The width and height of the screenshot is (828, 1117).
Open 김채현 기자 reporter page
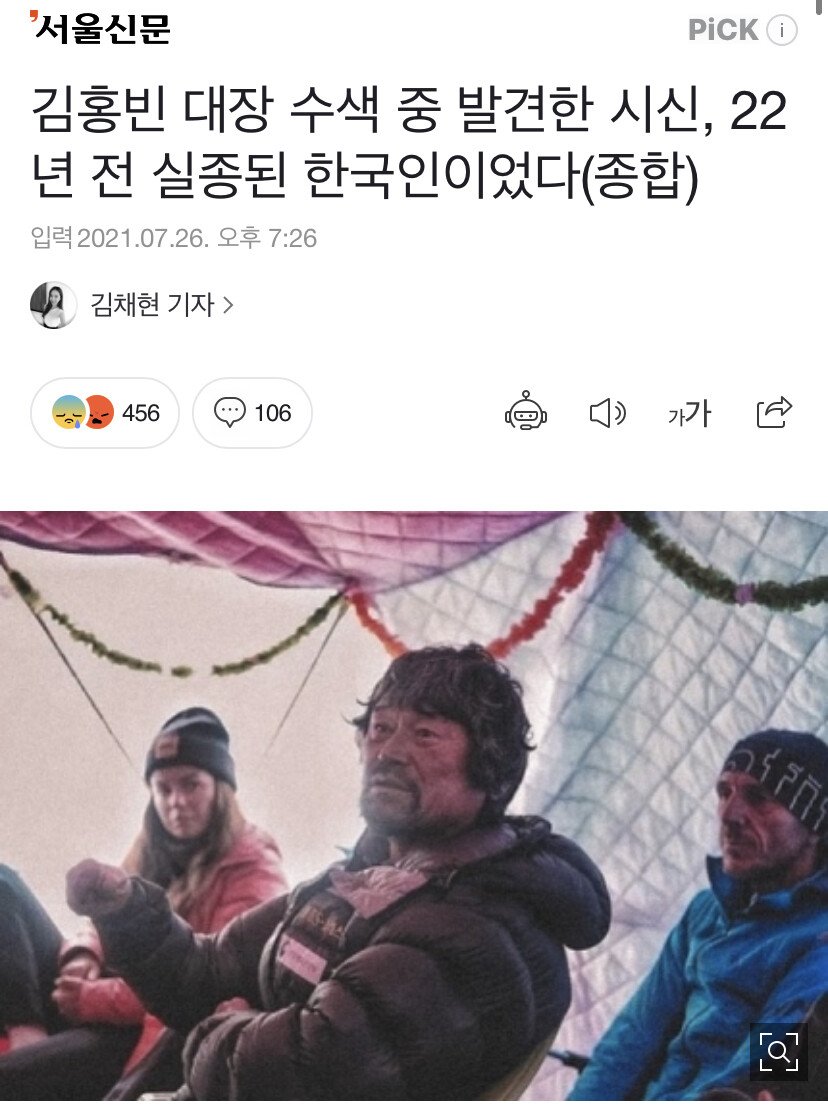(x=152, y=305)
